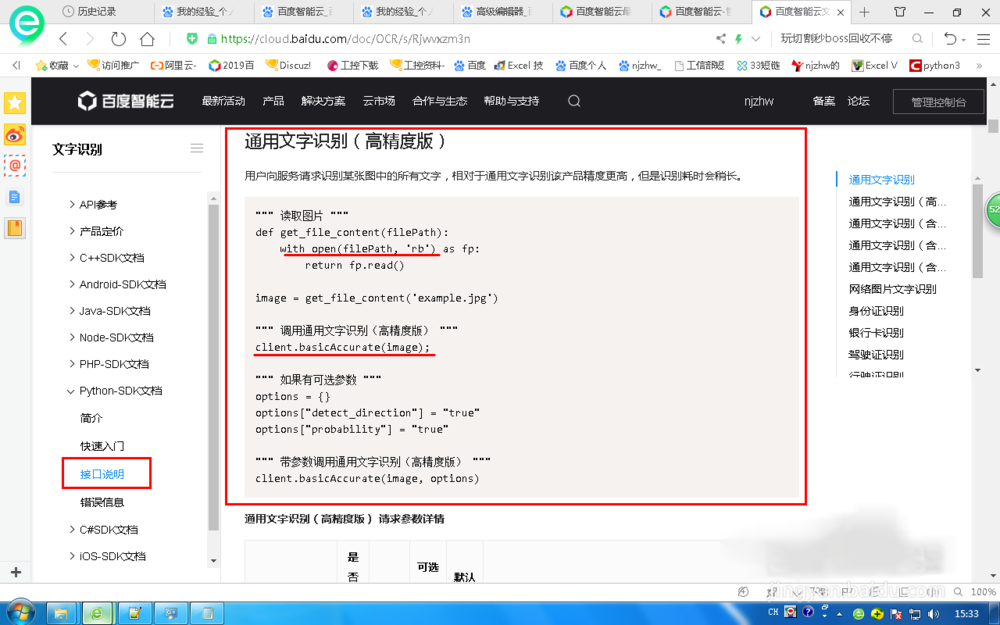Open the 错误信息 doc page
The height and width of the screenshot is (625, 1000).
coord(102,502)
